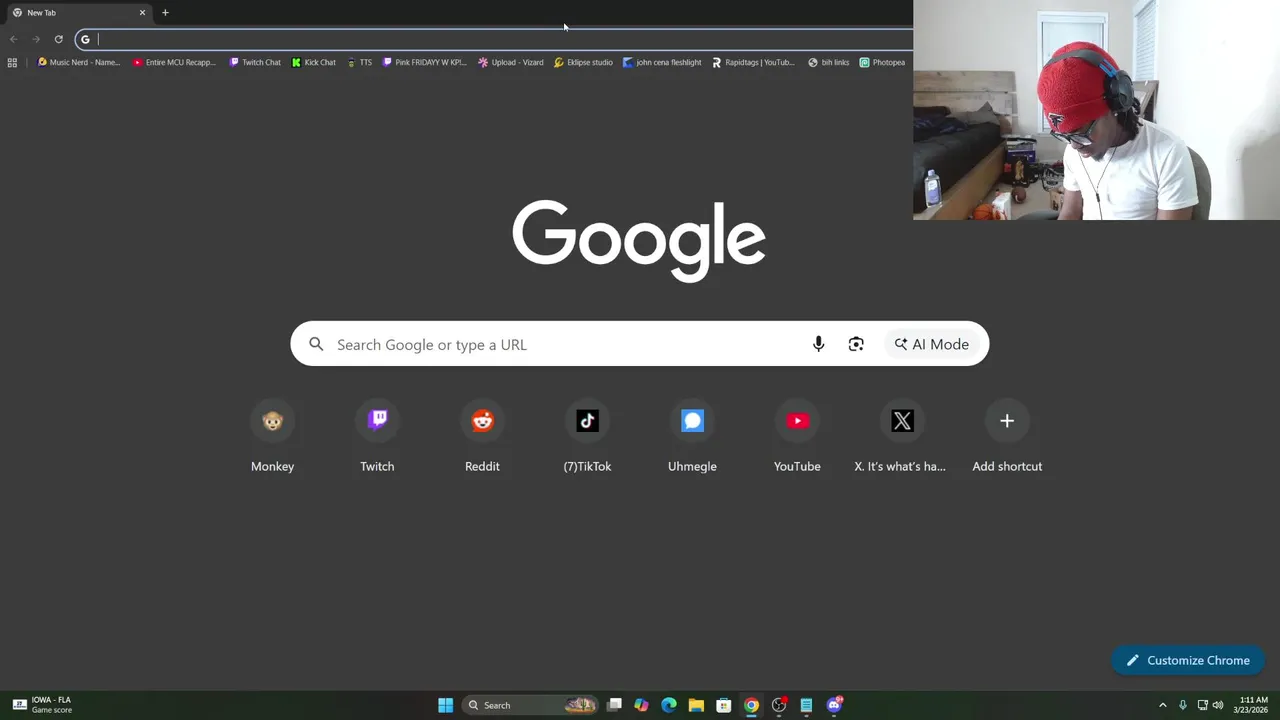The width and height of the screenshot is (1280, 720).
Task: Open the X shortcut tile
Action: tap(902, 438)
